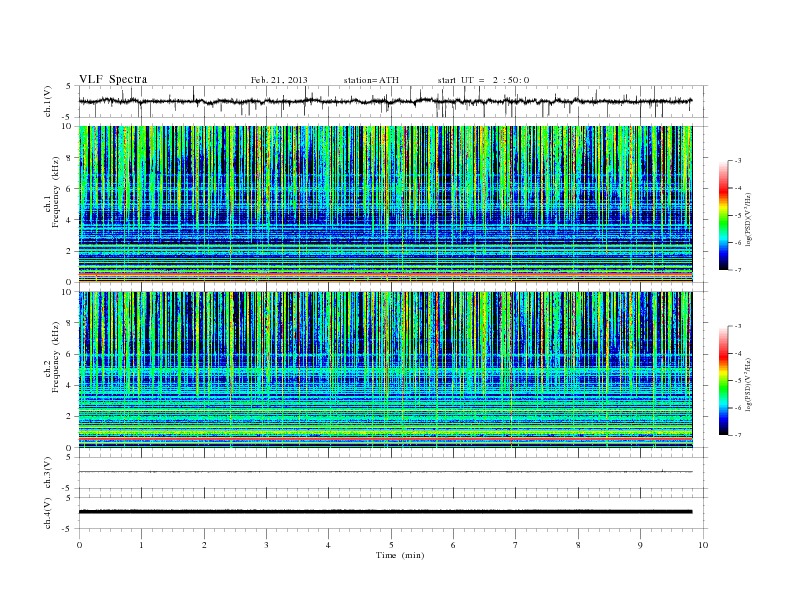The image size is (792, 612).
Task: Click the "2" kHz tick of ch.2 spectrogram
Action: point(69,417)
